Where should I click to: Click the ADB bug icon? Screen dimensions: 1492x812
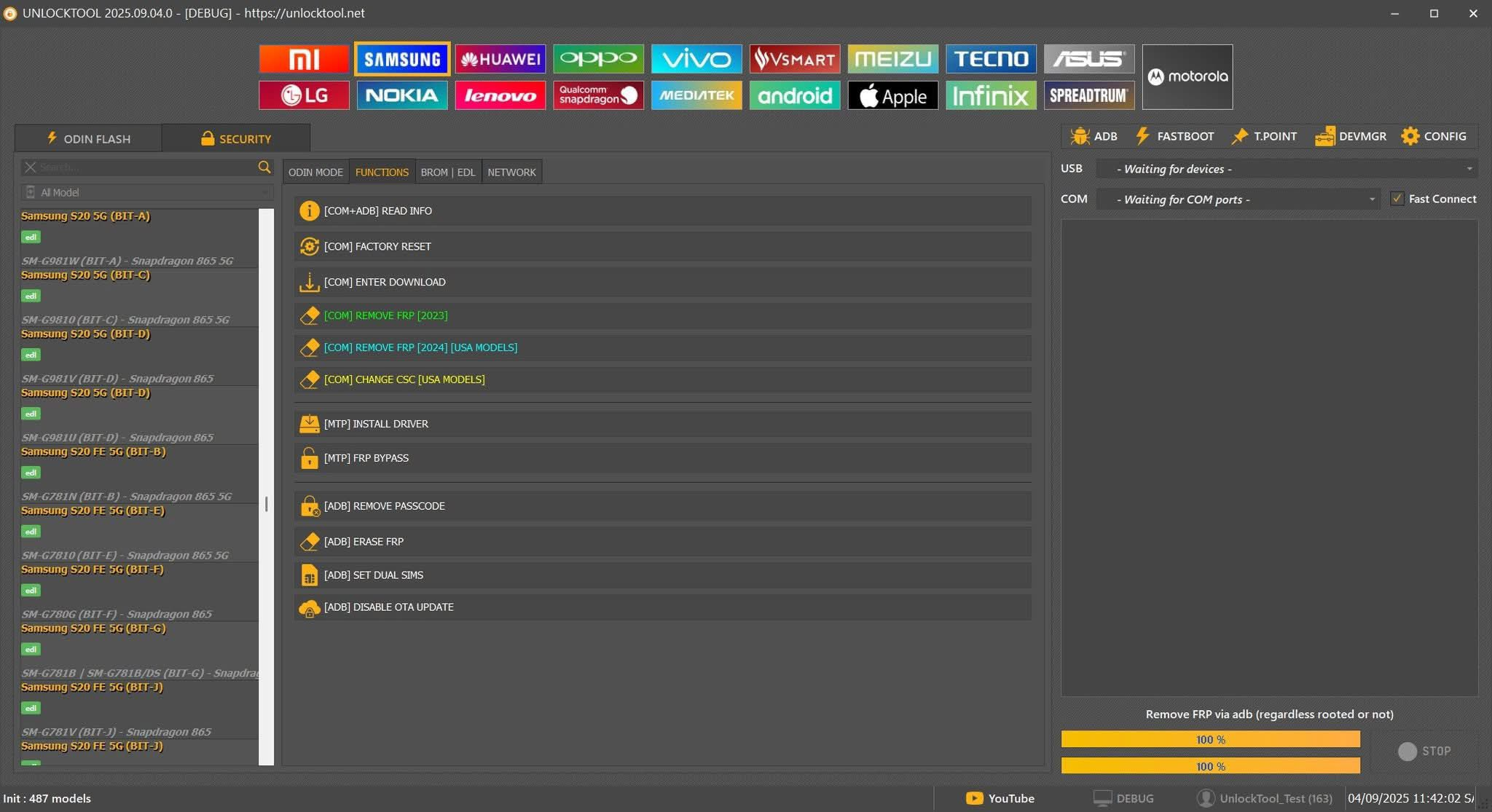click(1080, 136)
